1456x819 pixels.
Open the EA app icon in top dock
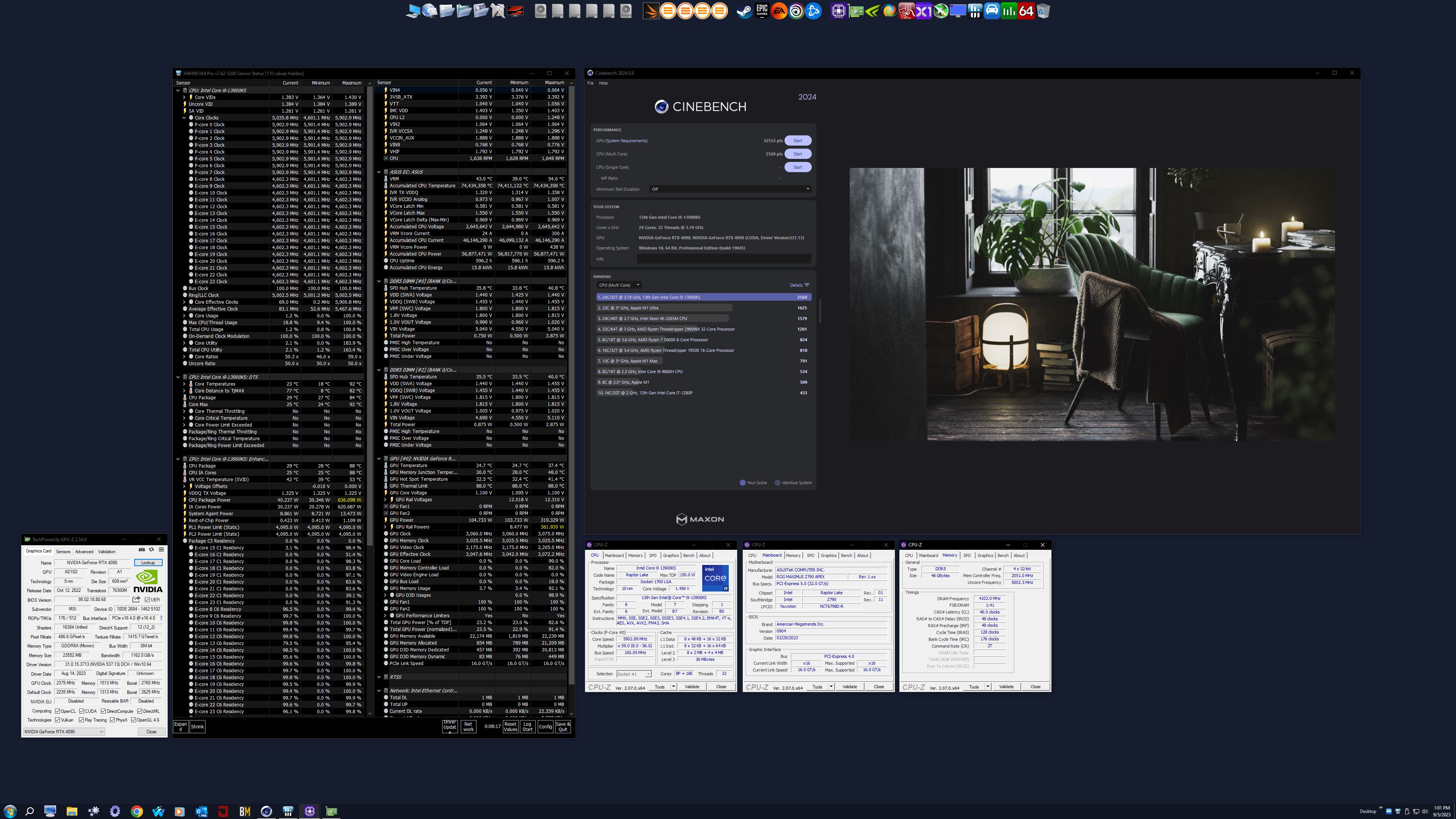(x=779, y=11)
